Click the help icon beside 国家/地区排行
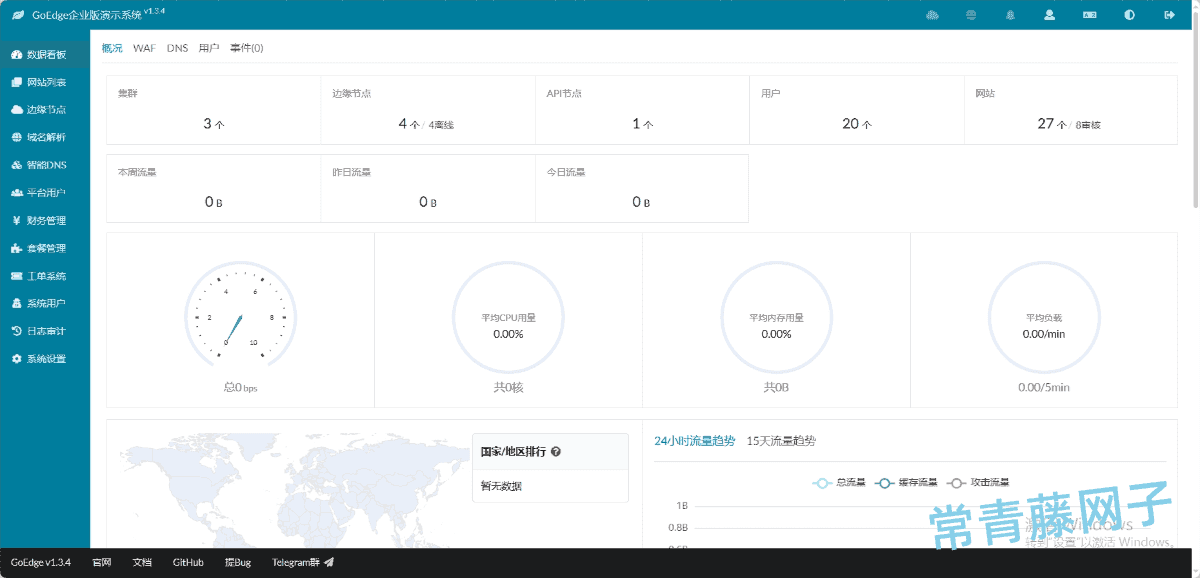This screenshot has height=578, width=1200. click(x=556, y=452)
